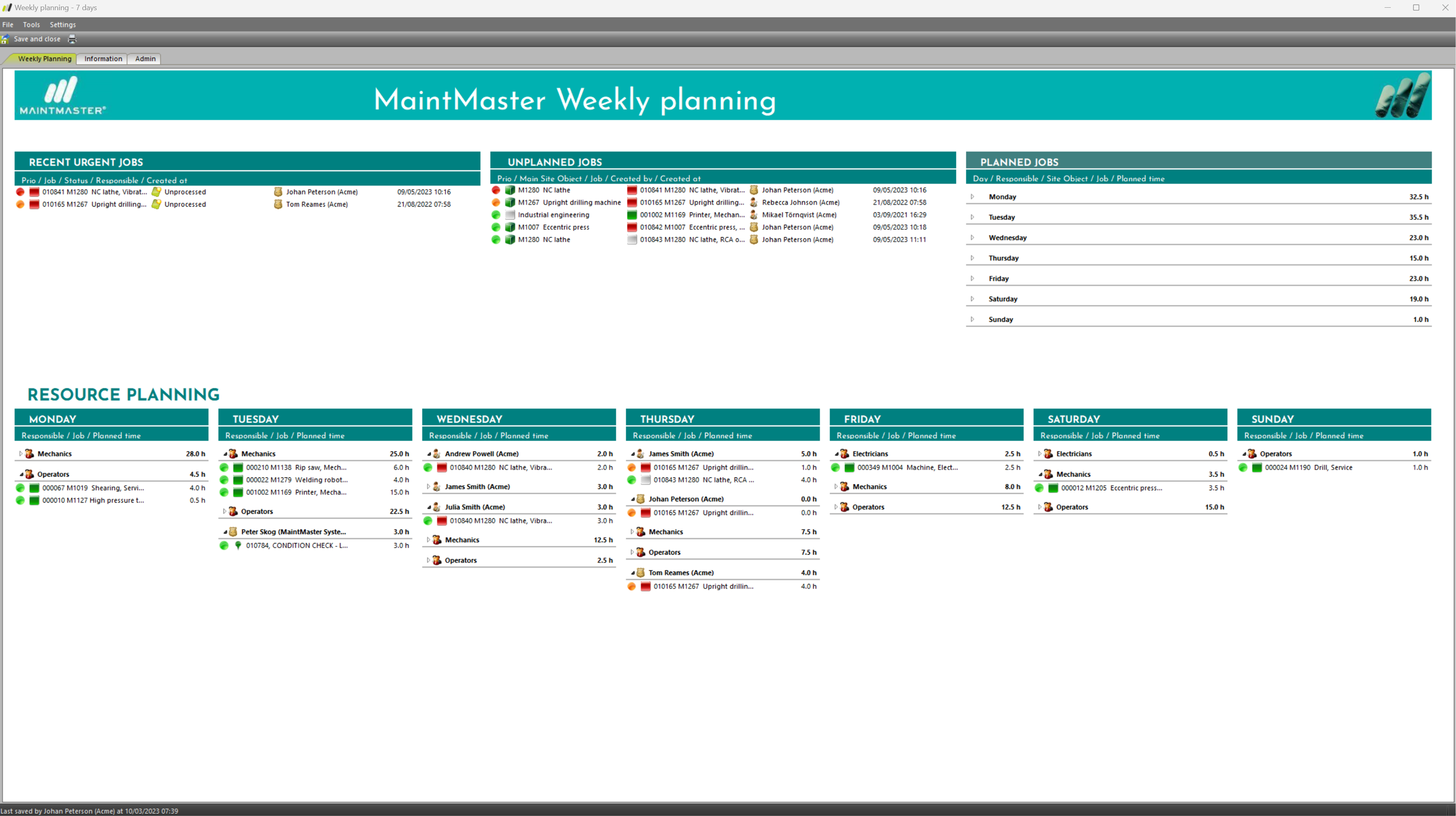Switch to the Information tab

(x=103, y=59)
